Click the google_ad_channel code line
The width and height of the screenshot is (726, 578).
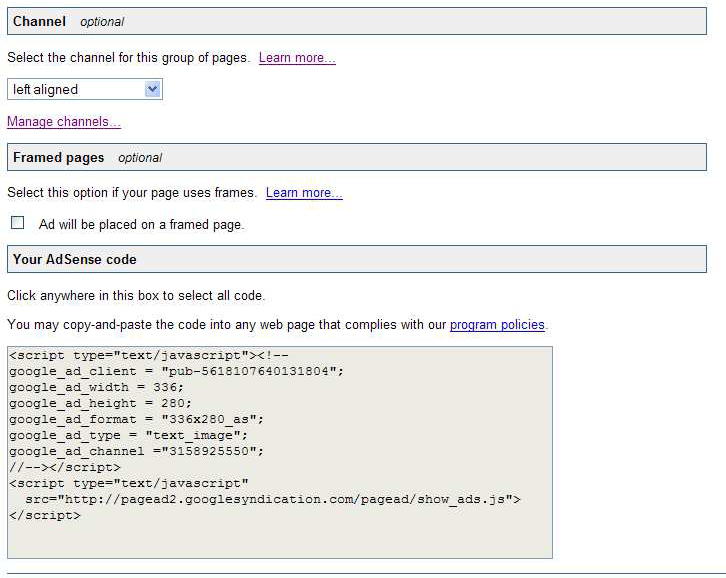[x=136, y=451]
